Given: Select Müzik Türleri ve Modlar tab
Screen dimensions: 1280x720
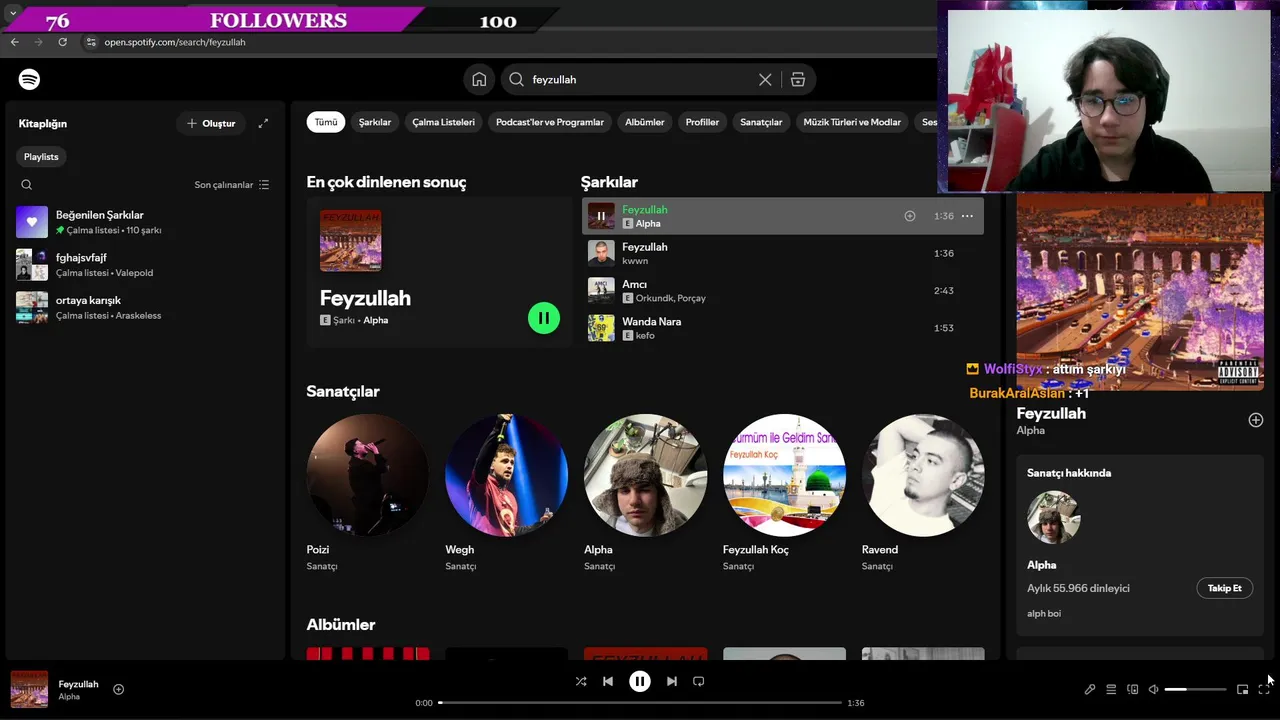Looking at the screenshot, I should 852,122.
